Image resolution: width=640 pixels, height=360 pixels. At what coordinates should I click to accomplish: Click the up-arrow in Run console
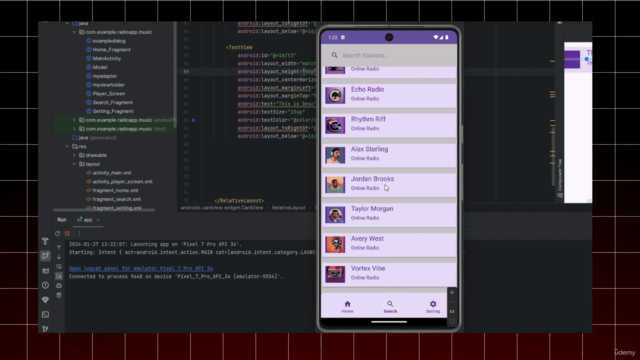tap(59, 247)
